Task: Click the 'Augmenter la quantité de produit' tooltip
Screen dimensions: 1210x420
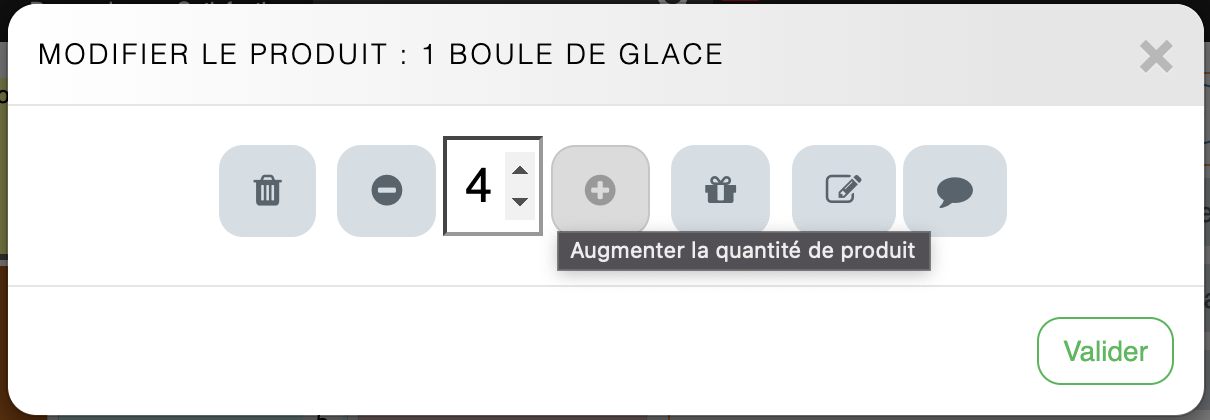Action: click(743, 251)
